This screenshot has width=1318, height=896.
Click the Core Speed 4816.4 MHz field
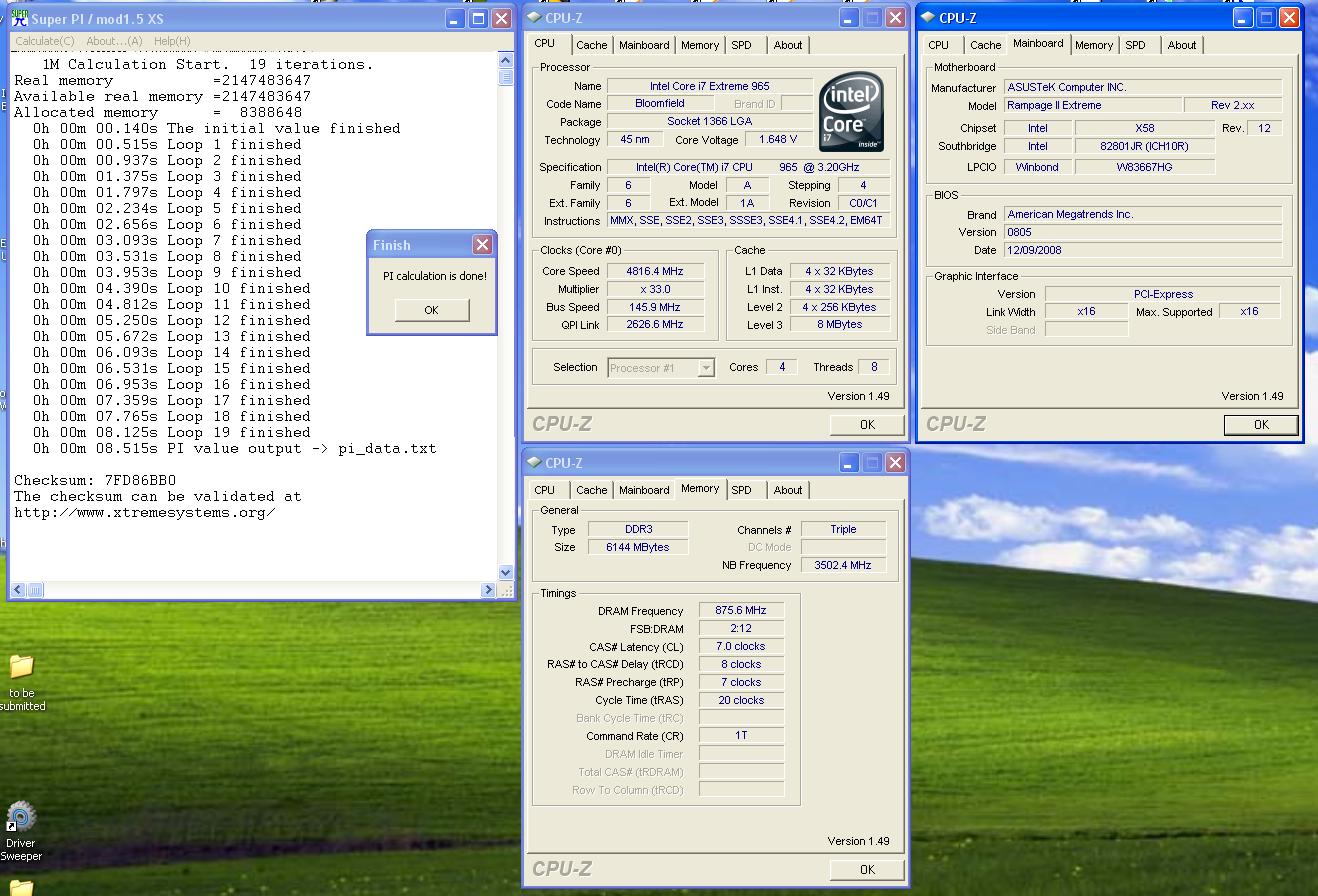pyautogui.click(x=655, y=271)
